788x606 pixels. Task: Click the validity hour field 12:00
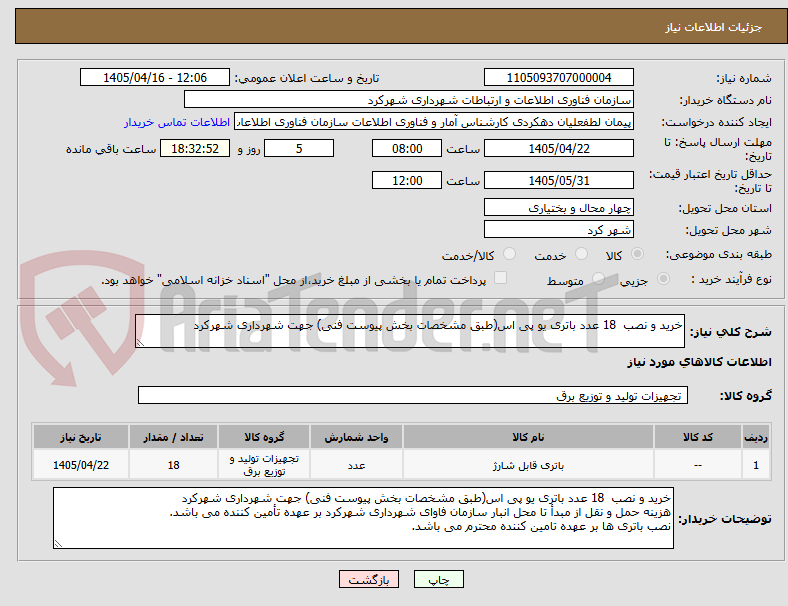coord(407,180)
